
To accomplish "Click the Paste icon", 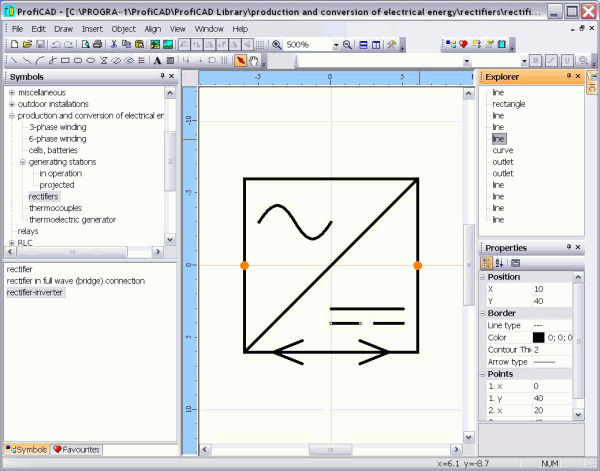I will pyautogui.click(x=139, y=45).
